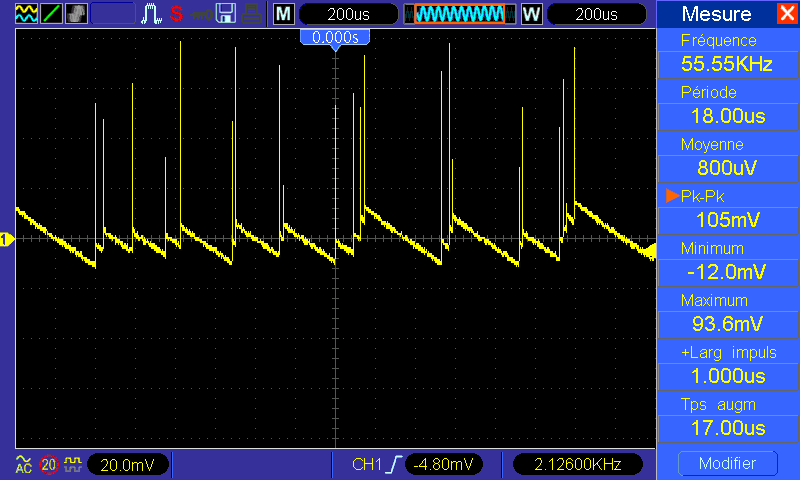Click the 0.000s trigger position marker
The image size is (800, 480).
[x=335, y=37]
